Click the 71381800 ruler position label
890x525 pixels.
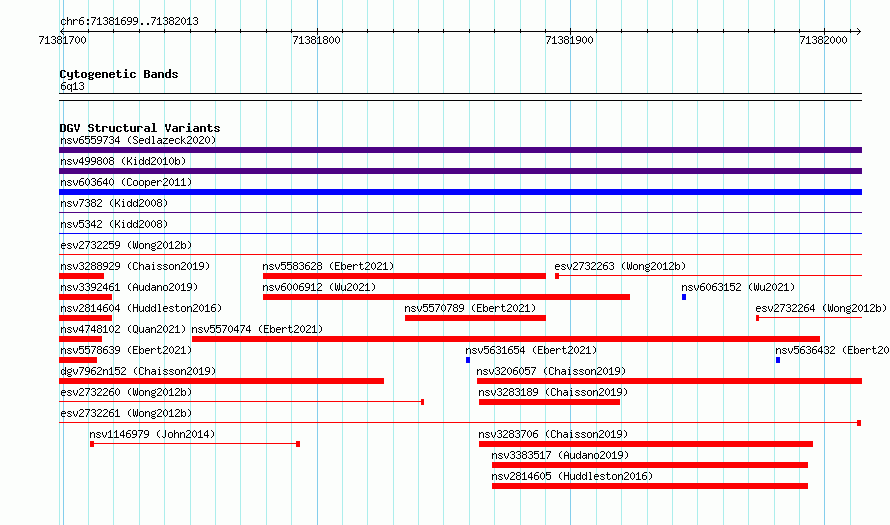[316, 40]
